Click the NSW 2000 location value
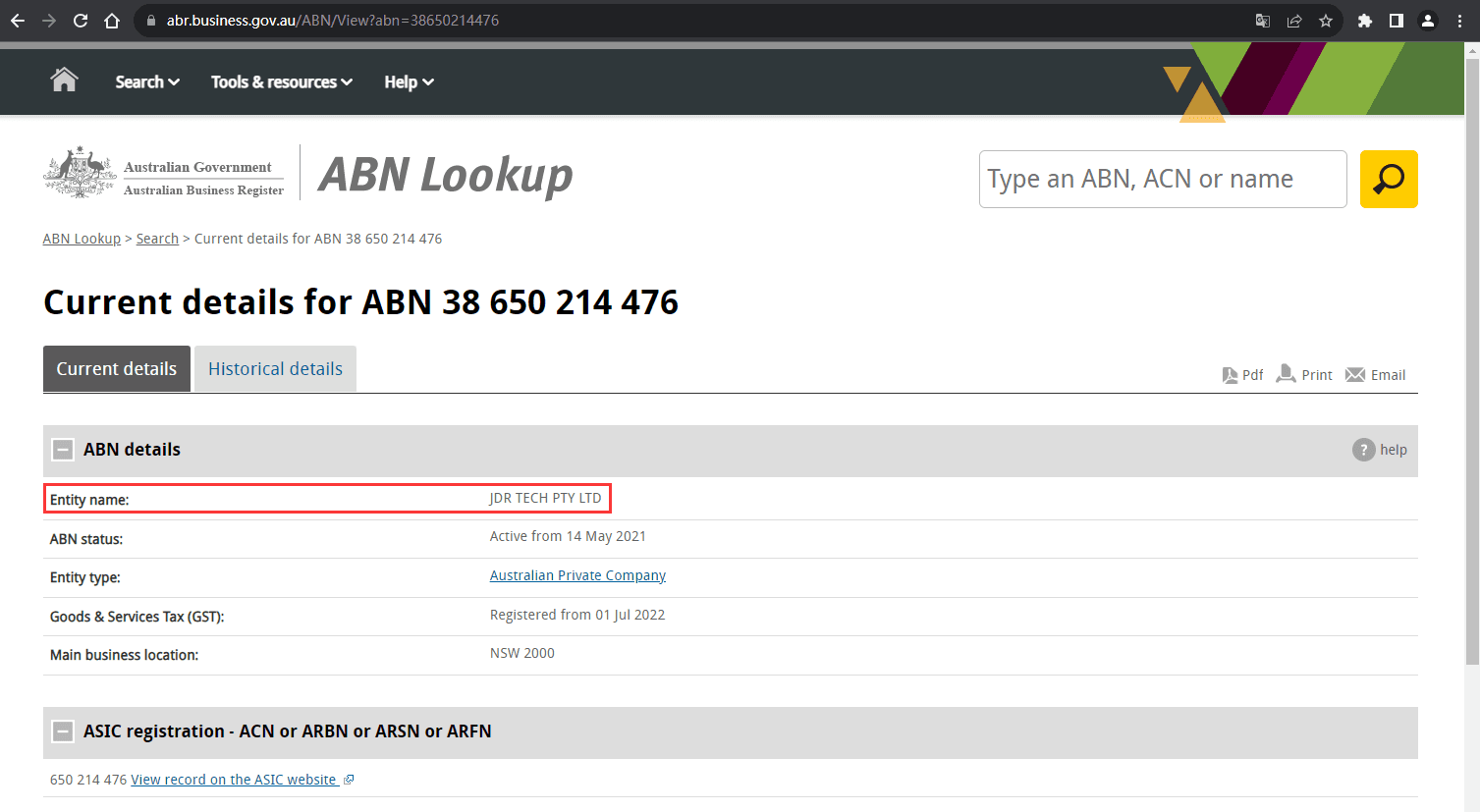This screenshot has width=1480, height=812. (x=522, y=653)
